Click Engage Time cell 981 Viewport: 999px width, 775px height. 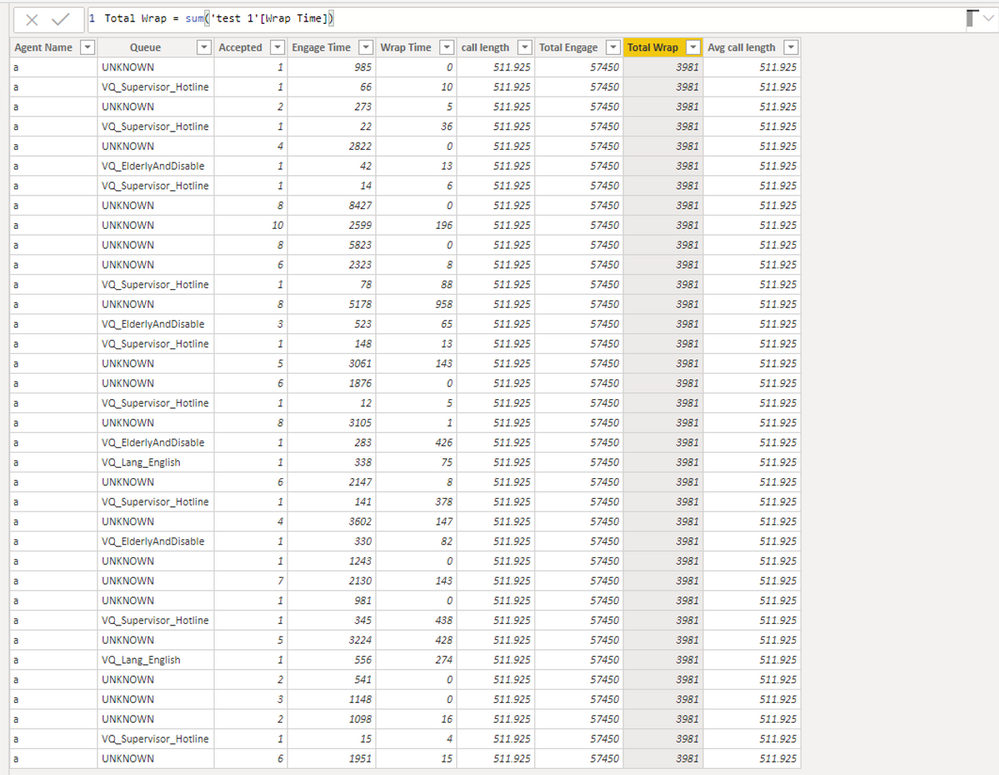331,600
